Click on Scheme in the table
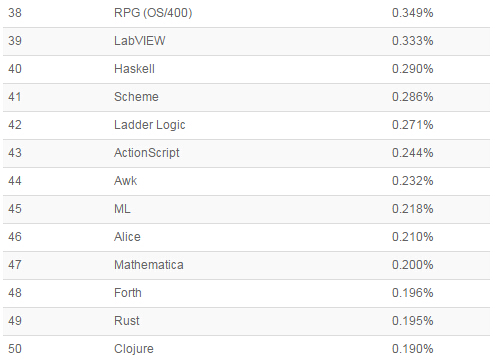This screenshot has width=496, height=362. pos(136,97)
